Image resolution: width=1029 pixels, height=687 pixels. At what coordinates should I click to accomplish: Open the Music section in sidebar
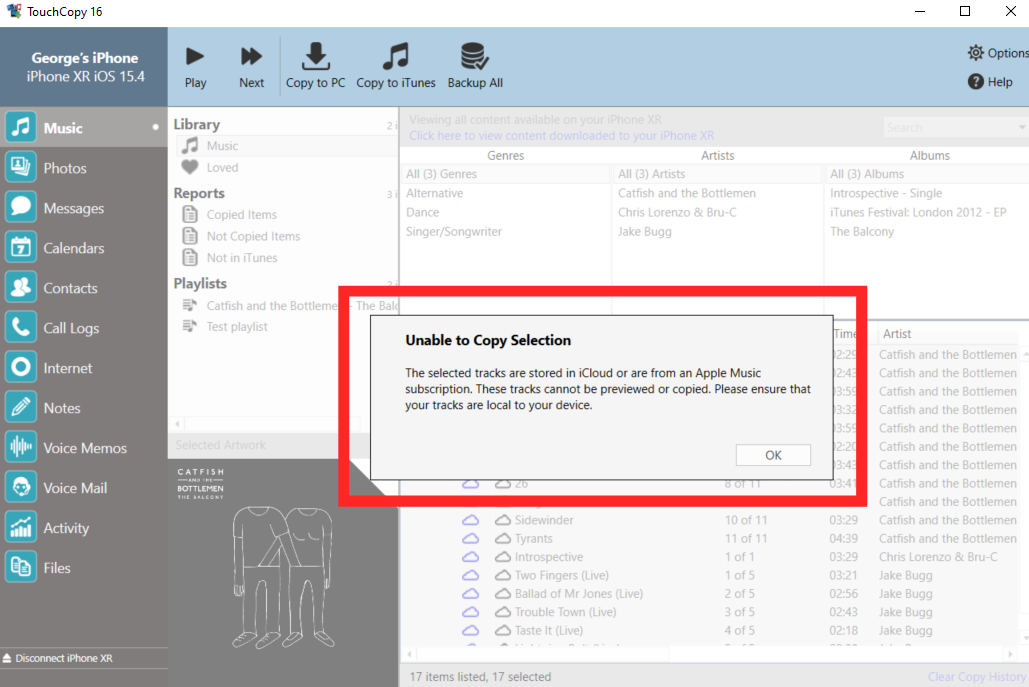point(83,127)
